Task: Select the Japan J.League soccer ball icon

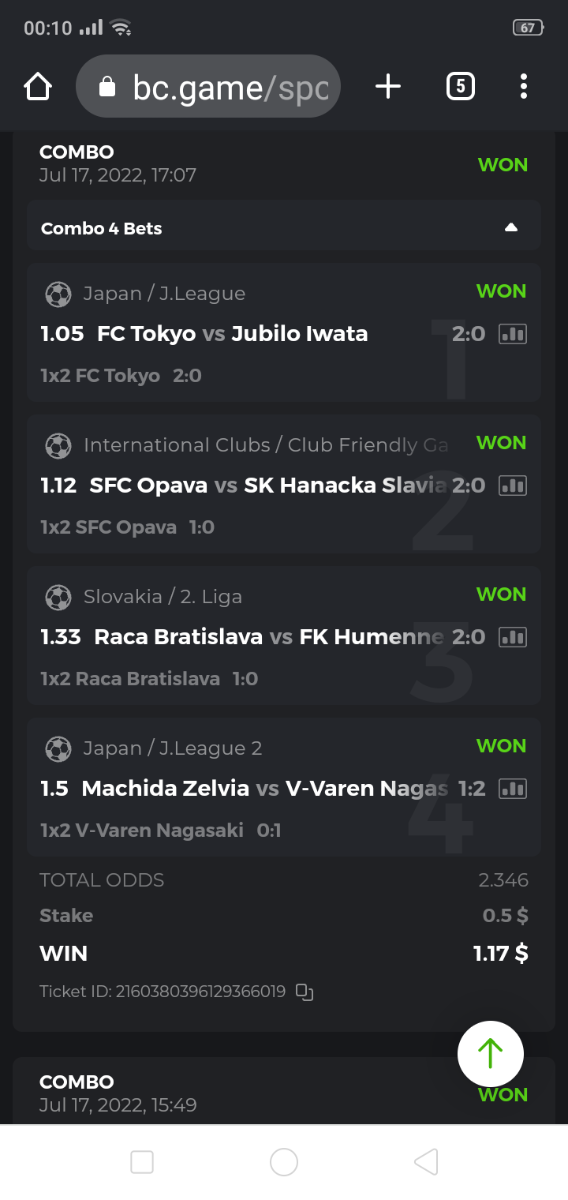Action: (58, 294)
